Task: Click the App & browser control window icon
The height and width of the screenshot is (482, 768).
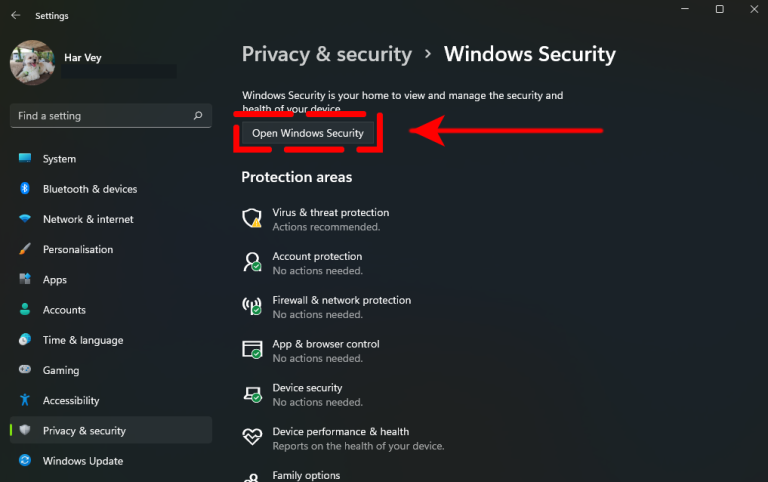Action: click(x=252, y=350)
